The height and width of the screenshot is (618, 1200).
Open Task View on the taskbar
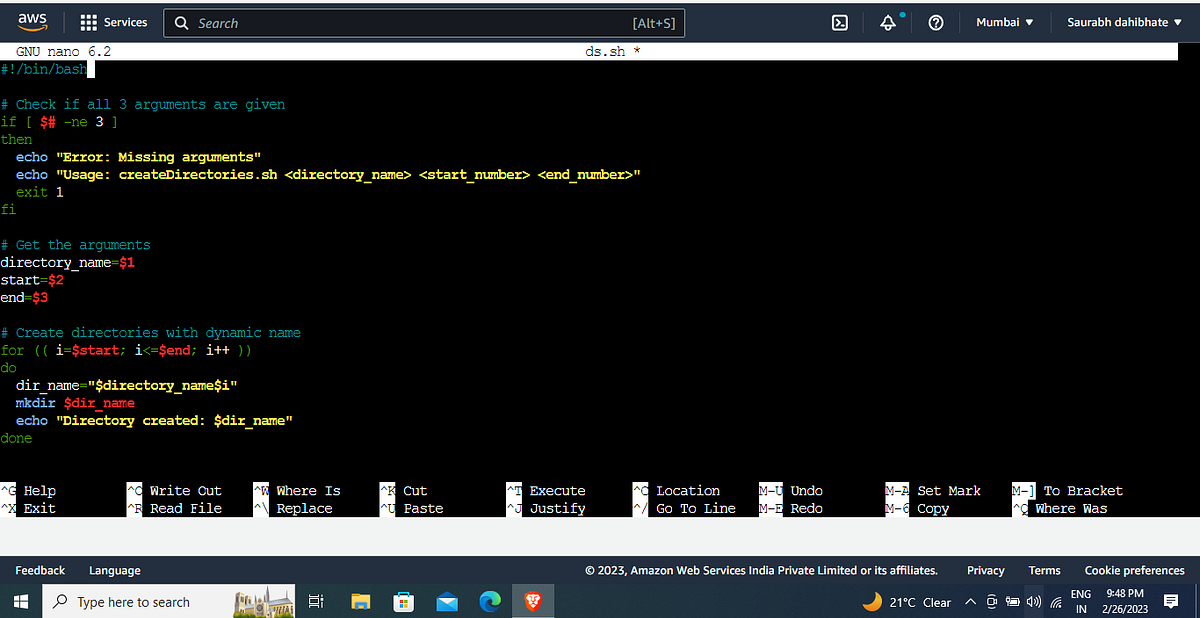tap(315, 601)
